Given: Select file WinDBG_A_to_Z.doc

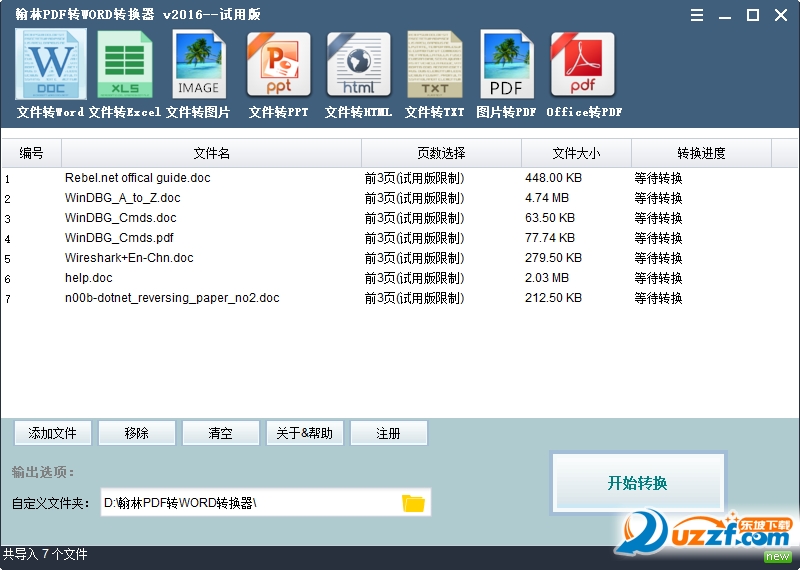Looking at the screenshot, I should (x=122, y=198).
